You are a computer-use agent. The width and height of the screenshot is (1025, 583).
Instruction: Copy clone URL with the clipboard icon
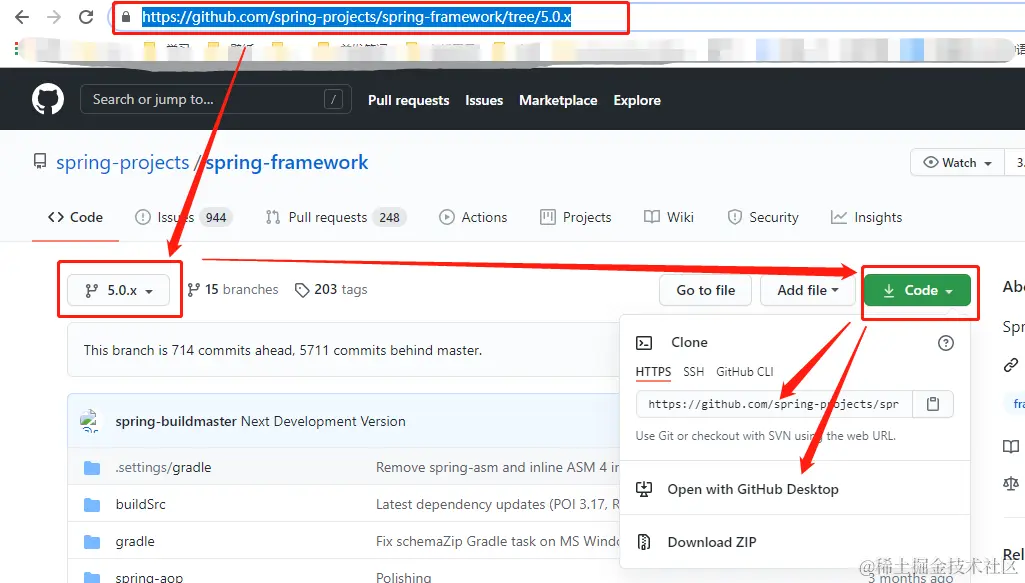[933, 404]
